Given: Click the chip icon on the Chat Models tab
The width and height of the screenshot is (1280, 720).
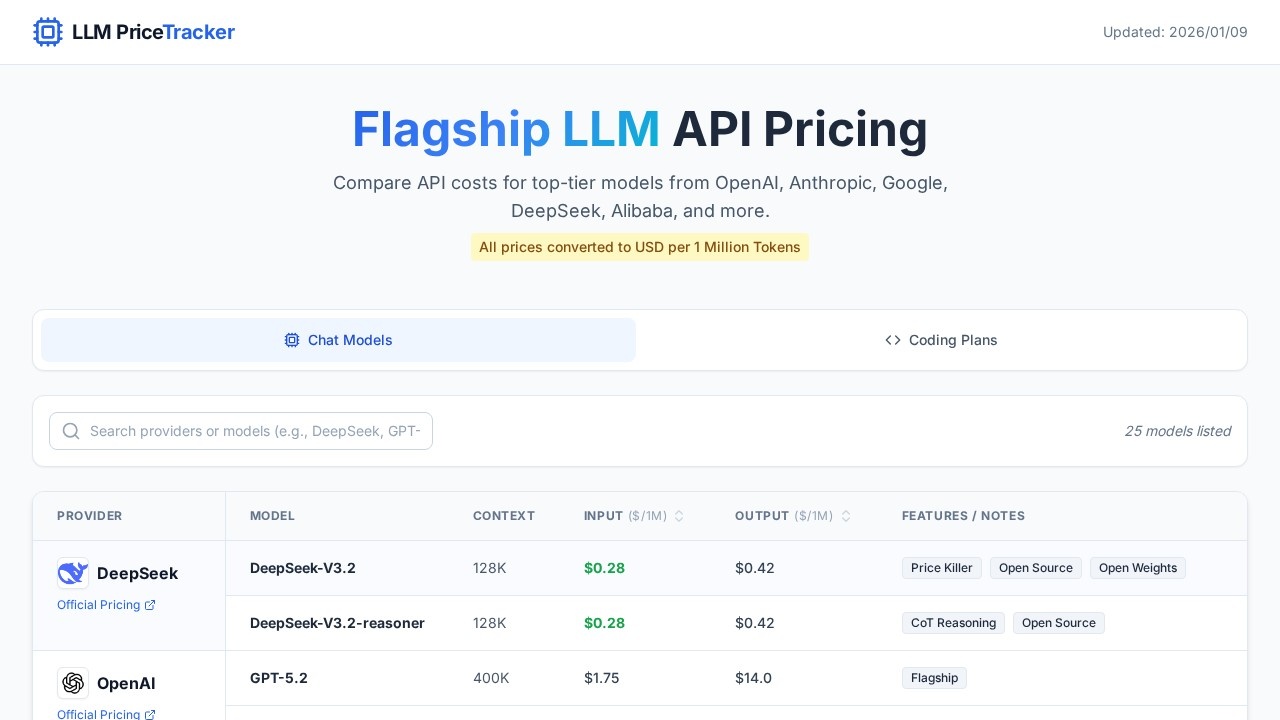Looking at the screenshot, I should (x=292, y=340).
